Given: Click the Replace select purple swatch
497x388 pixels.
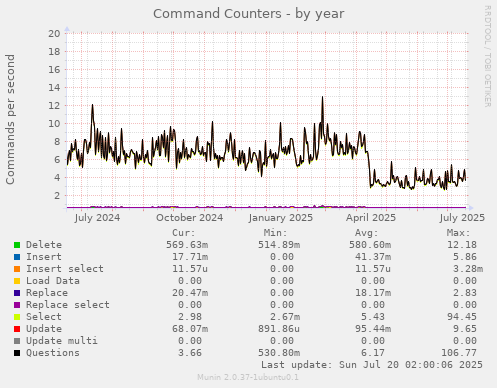Looking at the screenshot, I should [17, 305].
